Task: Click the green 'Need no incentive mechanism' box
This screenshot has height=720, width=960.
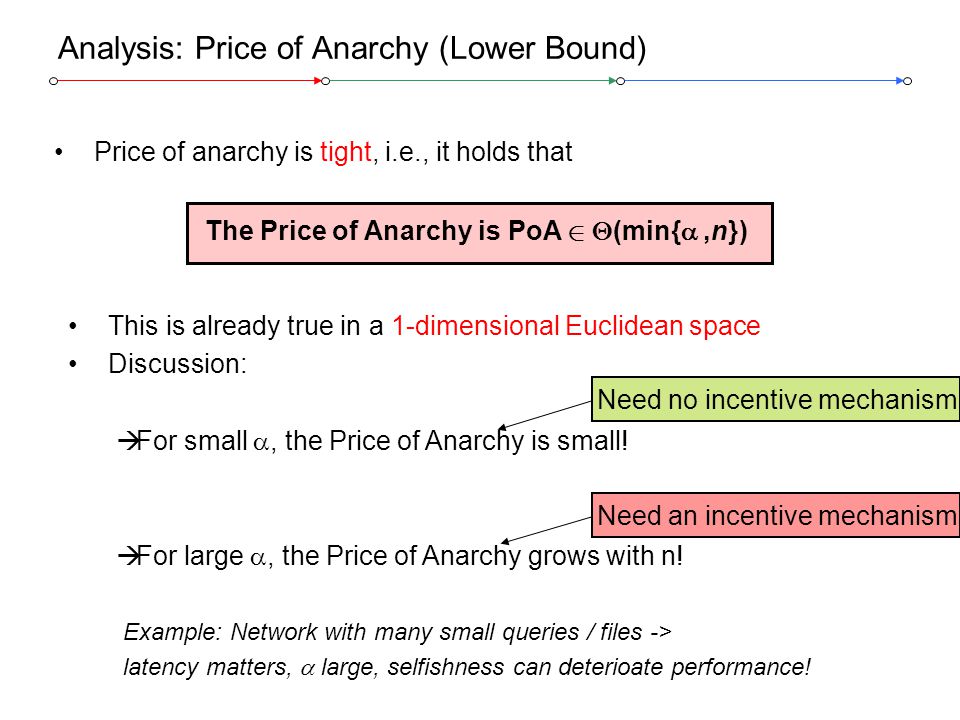Action: click(775, 399)
